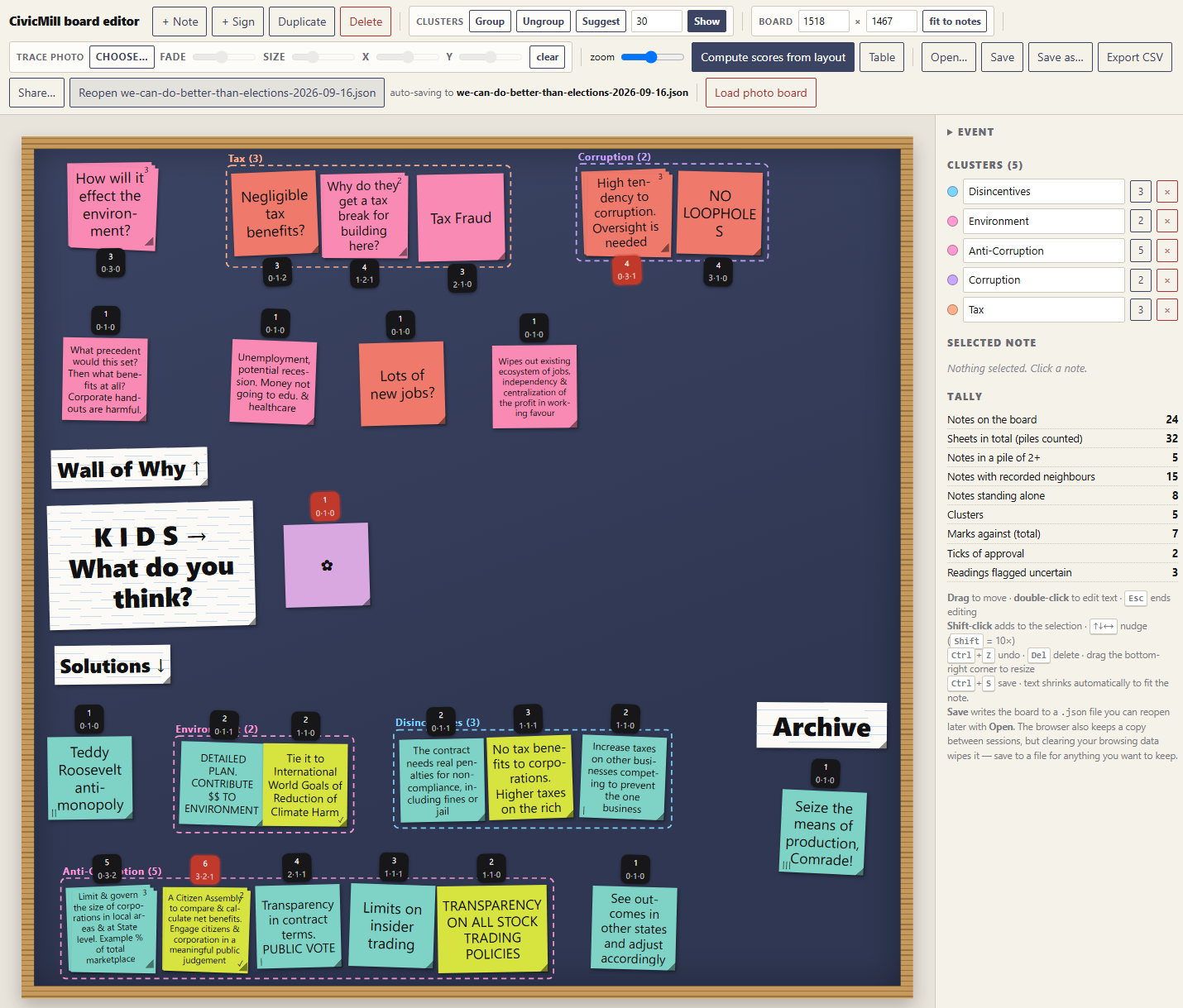Expand the EVENT section
Viewport: 1183px width, 1008px height.
tap(971, 132)
